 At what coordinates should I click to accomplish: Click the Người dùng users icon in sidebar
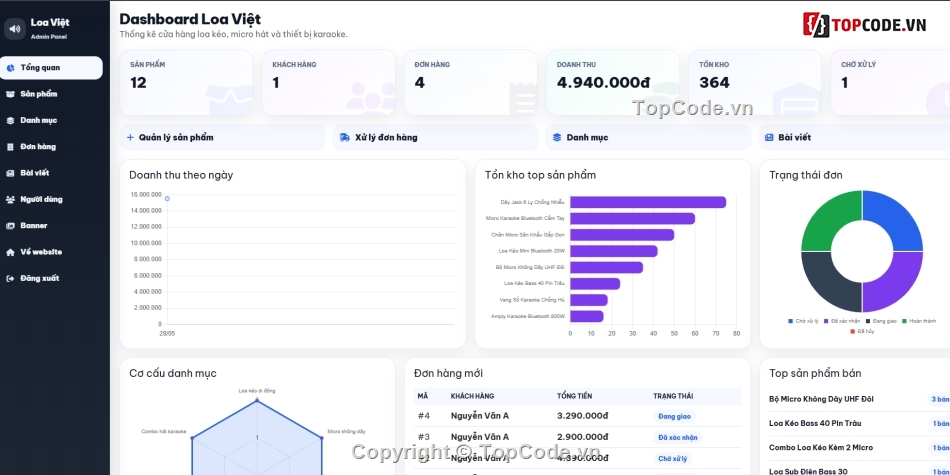click(10, 199)
